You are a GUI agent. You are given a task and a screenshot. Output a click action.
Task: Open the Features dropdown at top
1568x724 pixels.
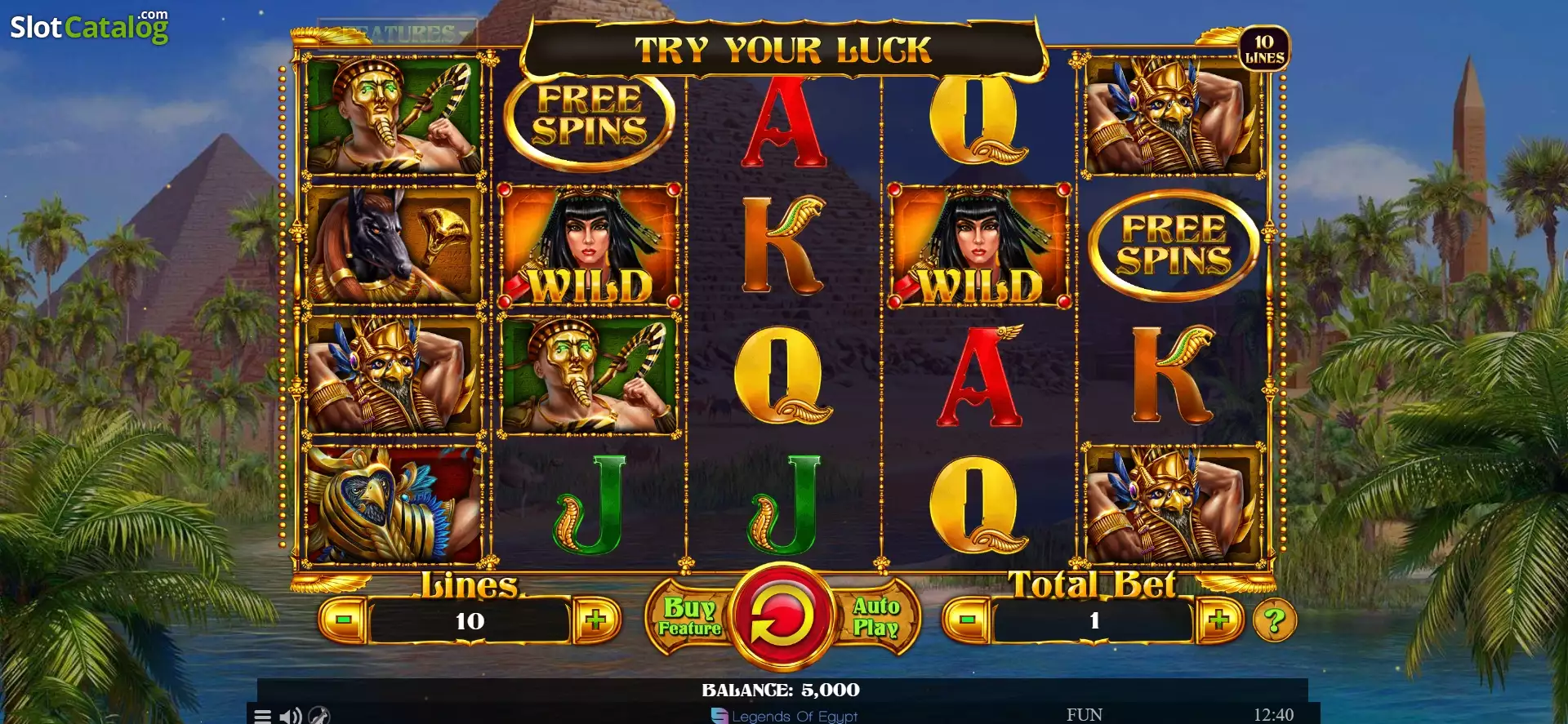tap(398, 33)
